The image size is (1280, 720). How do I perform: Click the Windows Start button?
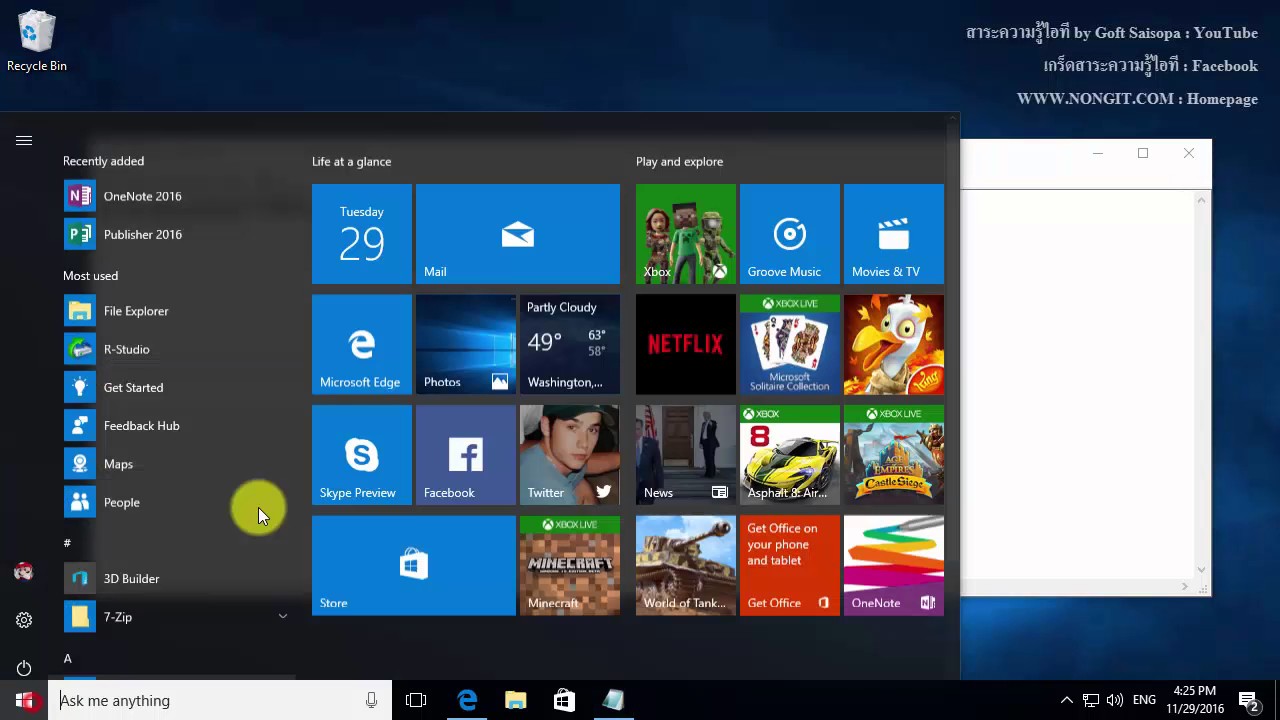[24, 700]
